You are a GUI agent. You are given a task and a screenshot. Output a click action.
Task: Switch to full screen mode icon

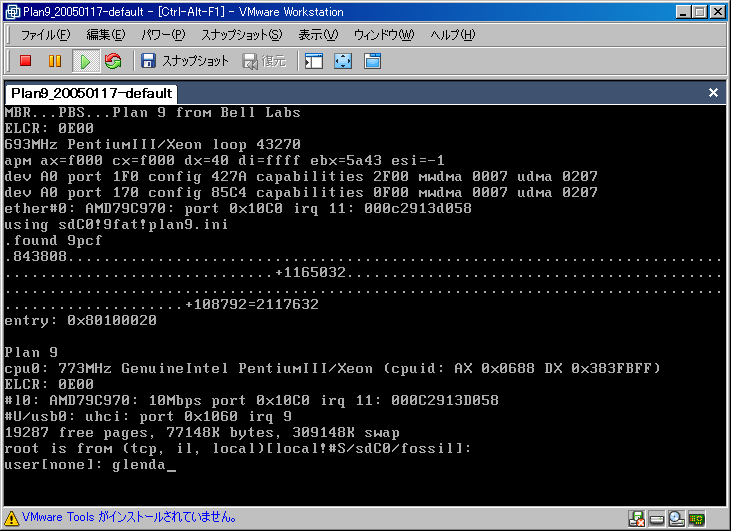[x=343, y=61]
